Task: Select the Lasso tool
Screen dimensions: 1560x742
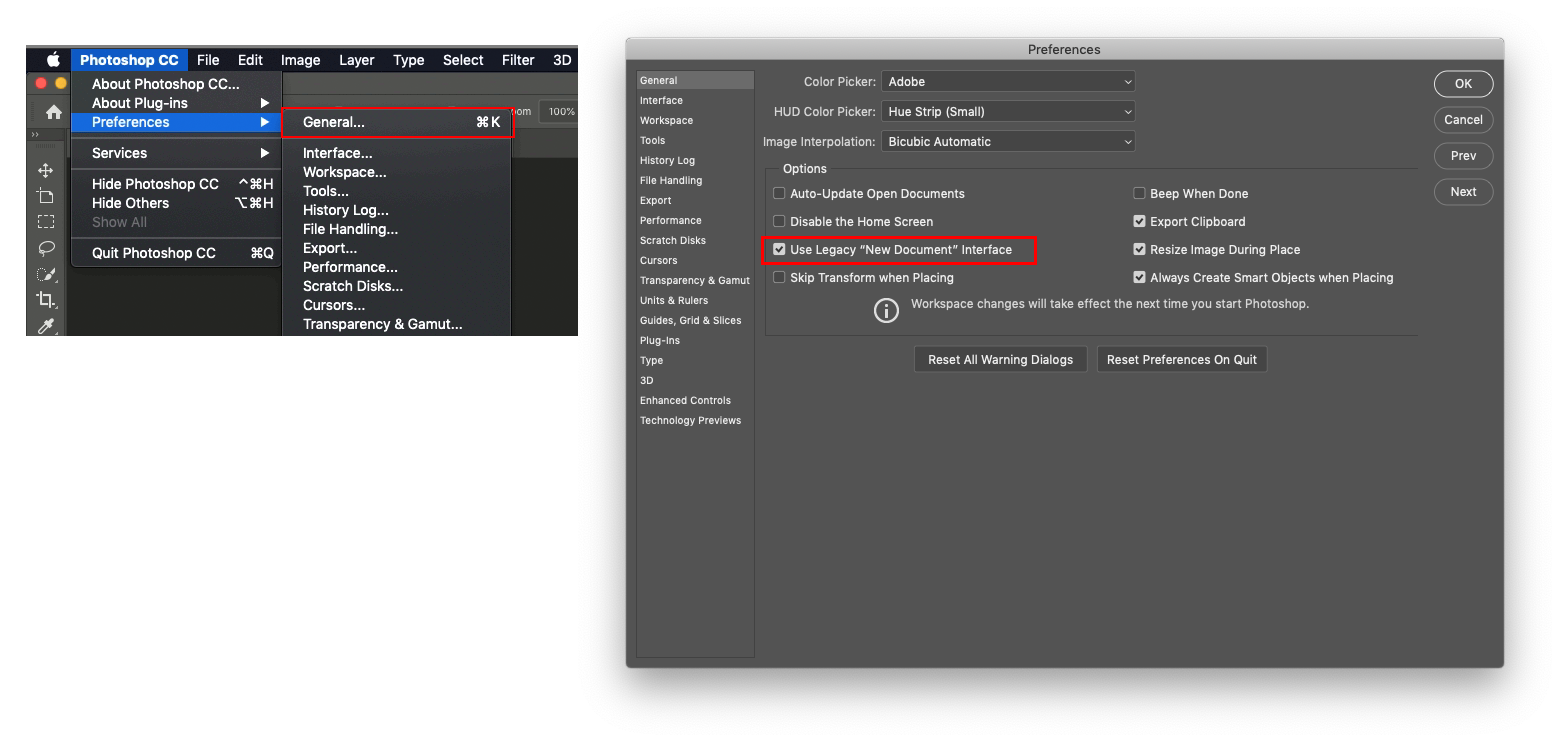Action: [x=45, y=248]
